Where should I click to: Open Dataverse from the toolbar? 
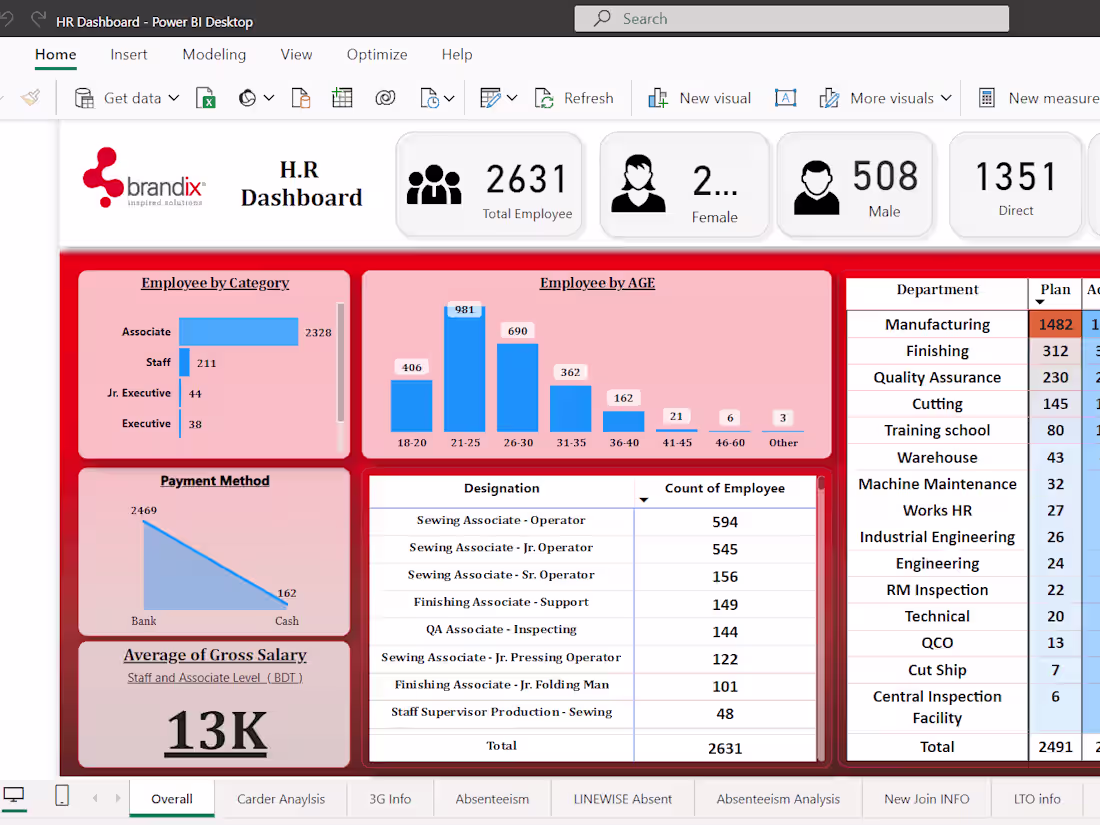[x=385, y=97]
